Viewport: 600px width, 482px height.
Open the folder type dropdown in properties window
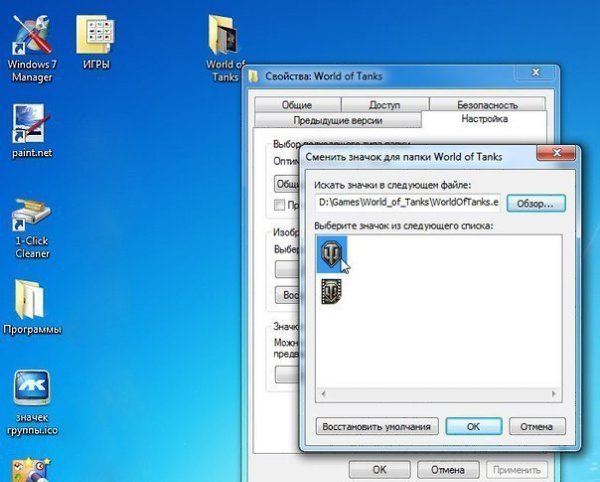tap(287, 184)
